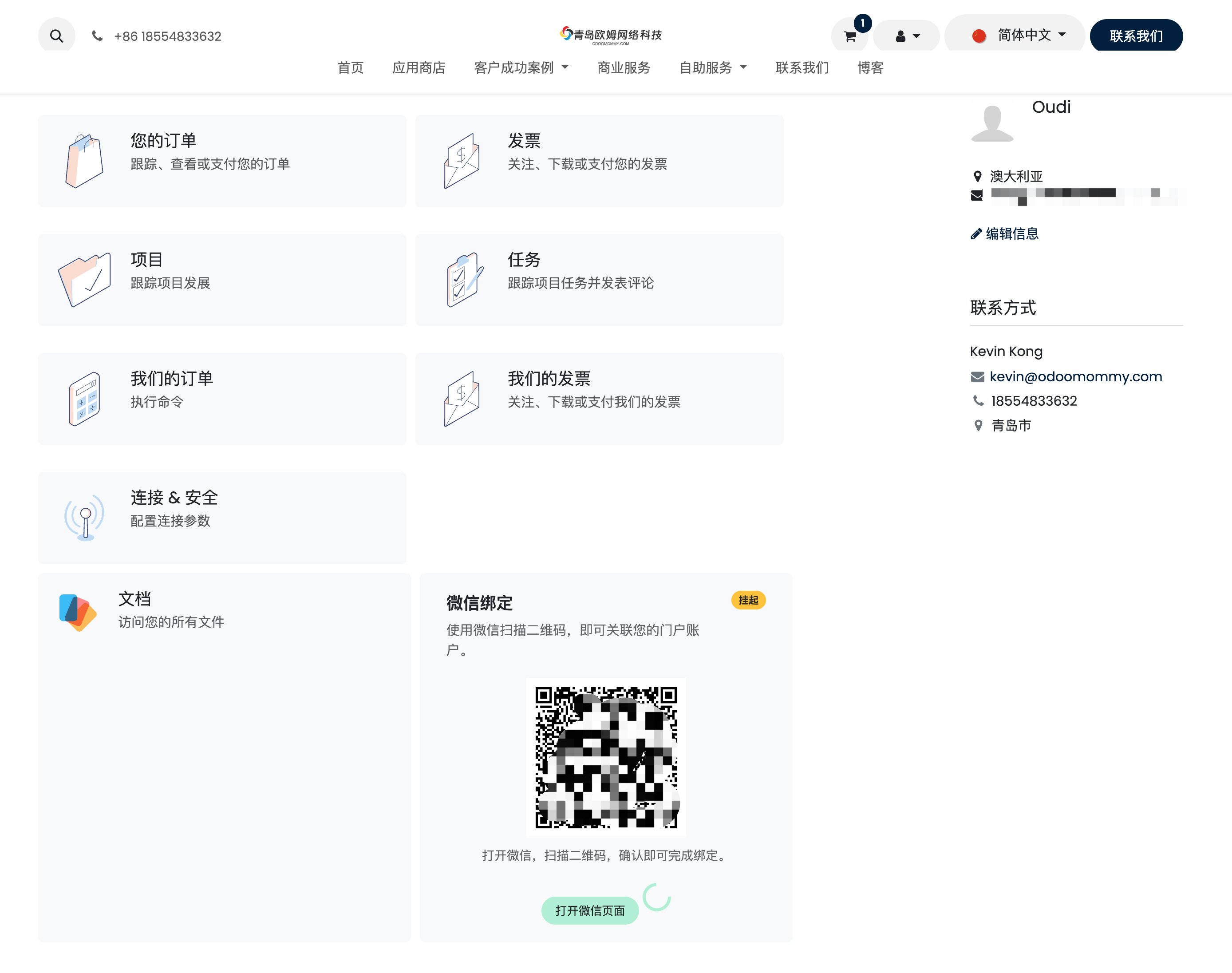The image size is (1232, 973).
Task: Click the kevin@odoomommy.com email link
Action: tap(1075, 376)
